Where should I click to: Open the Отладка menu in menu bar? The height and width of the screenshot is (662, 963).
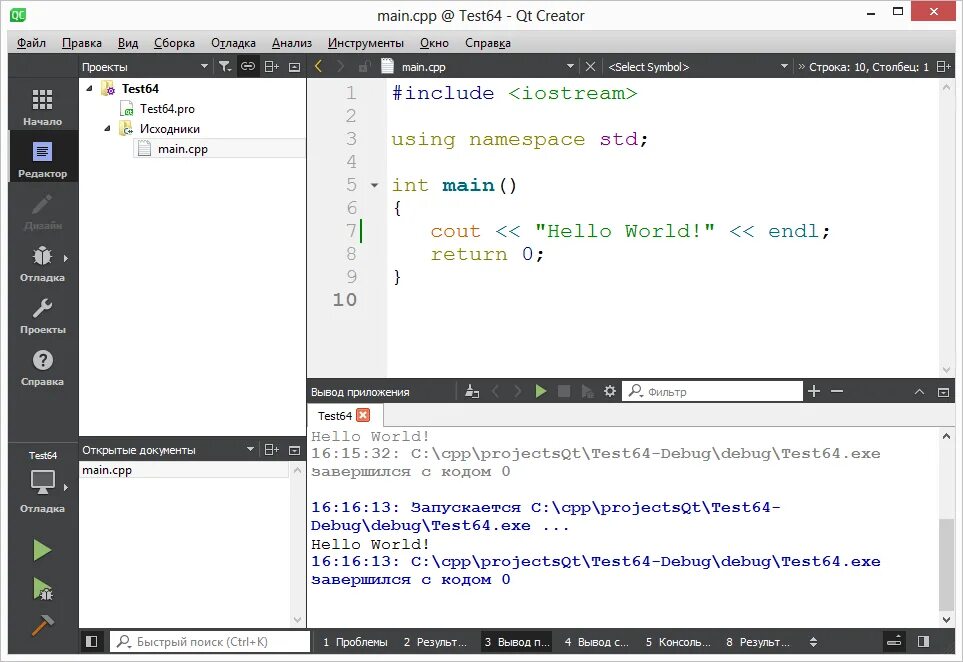point(233,42)
